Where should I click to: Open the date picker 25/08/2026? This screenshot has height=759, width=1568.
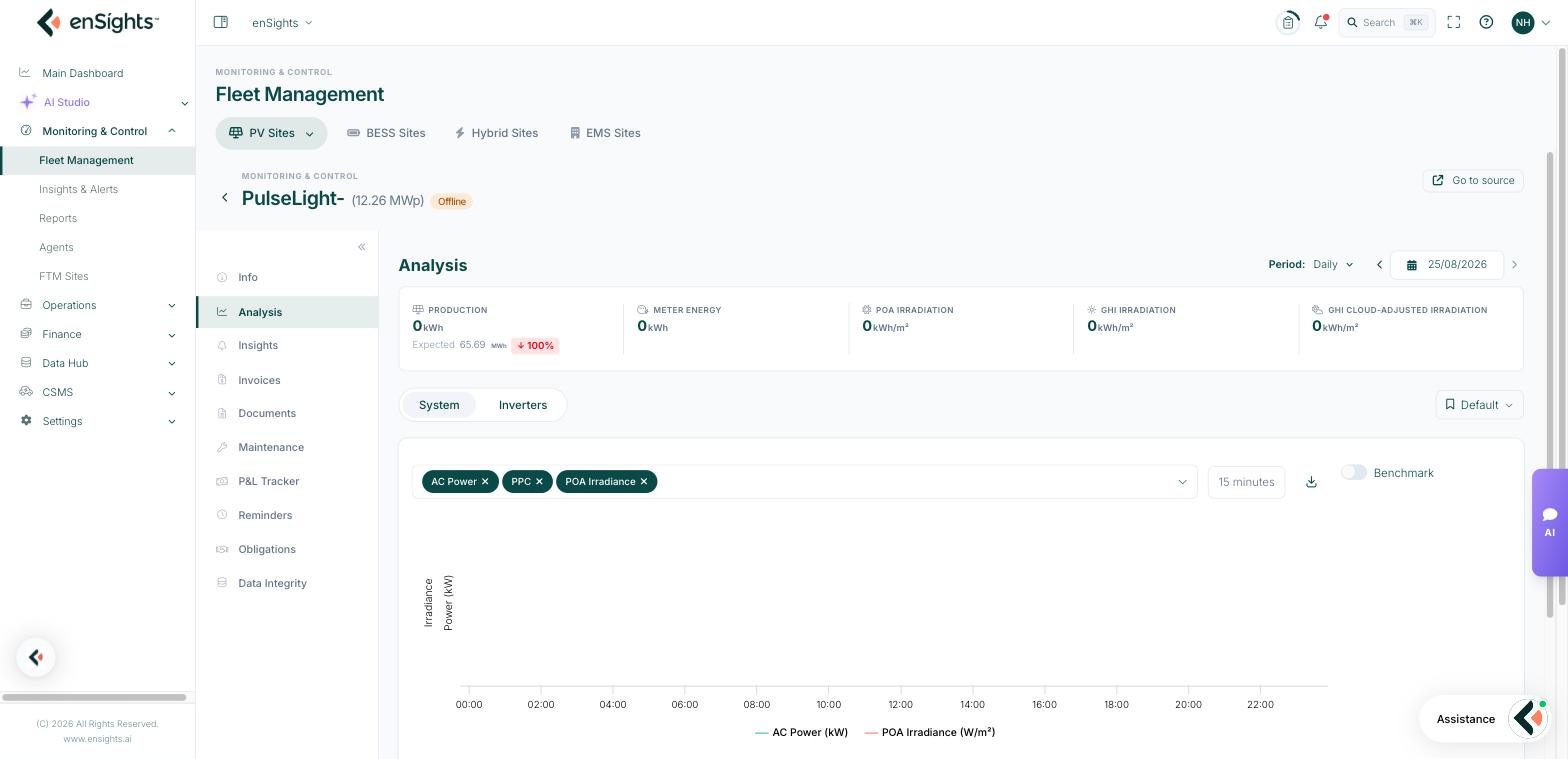click(x=1447, y=265)
